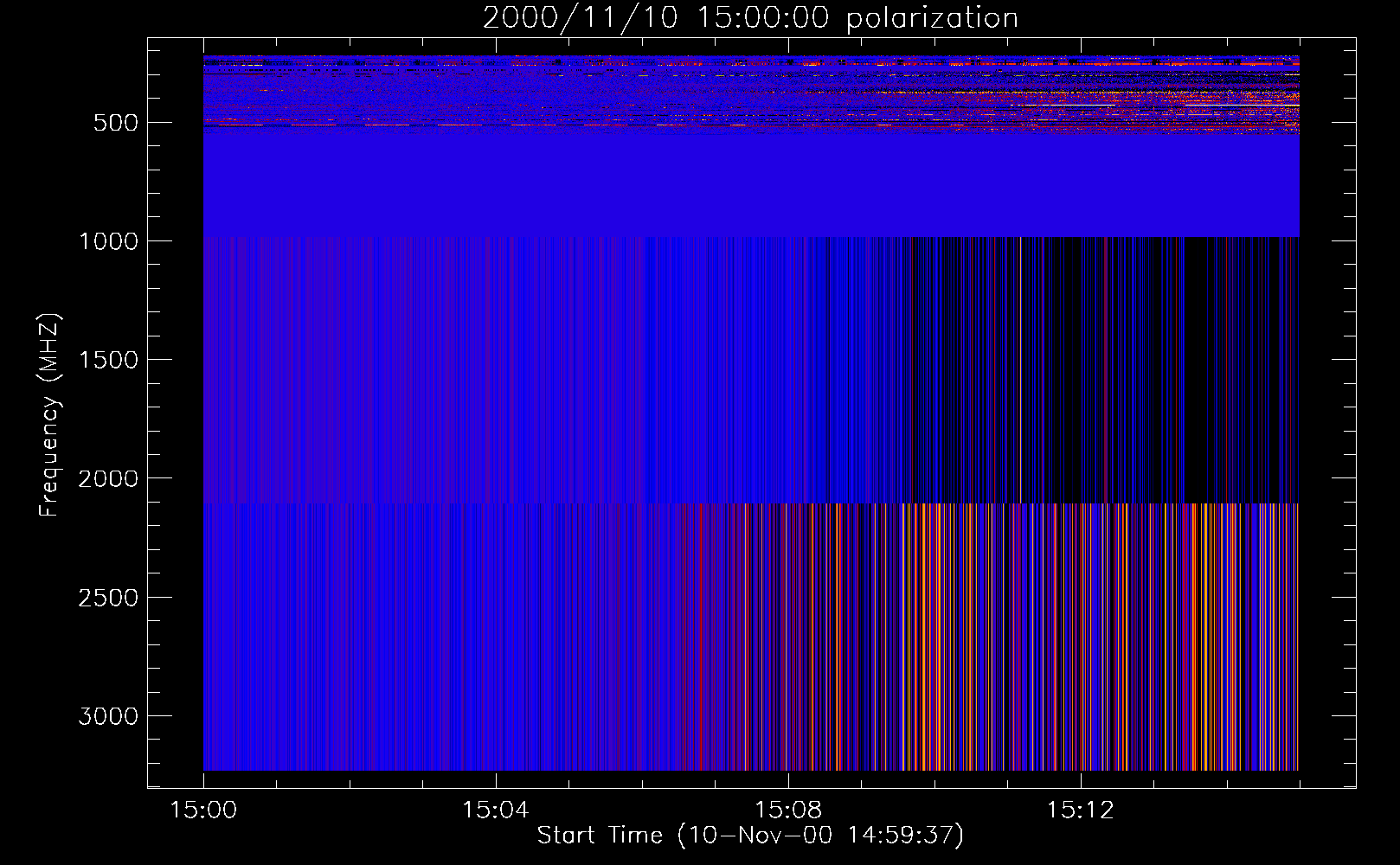
Task: Click the 3000 frequency tick label
Action: coord(108,716)
